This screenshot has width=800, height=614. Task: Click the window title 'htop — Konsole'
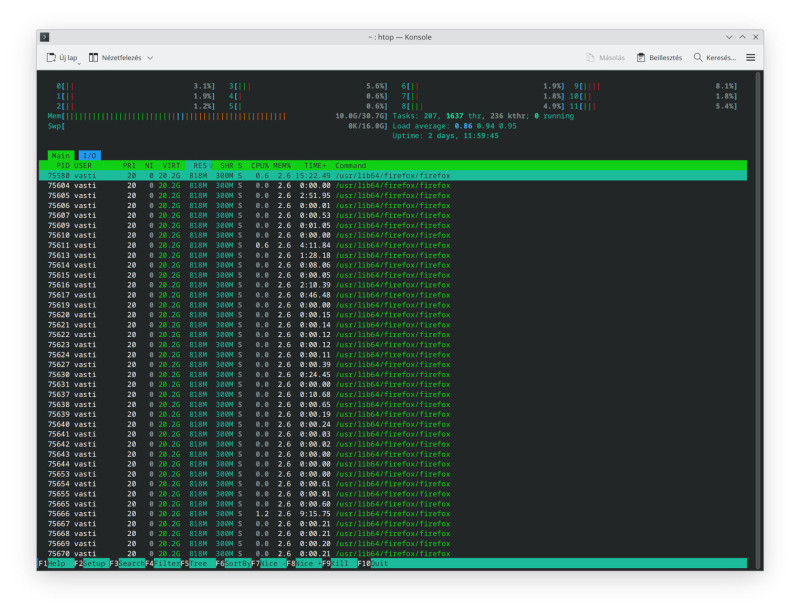[399, 37]
